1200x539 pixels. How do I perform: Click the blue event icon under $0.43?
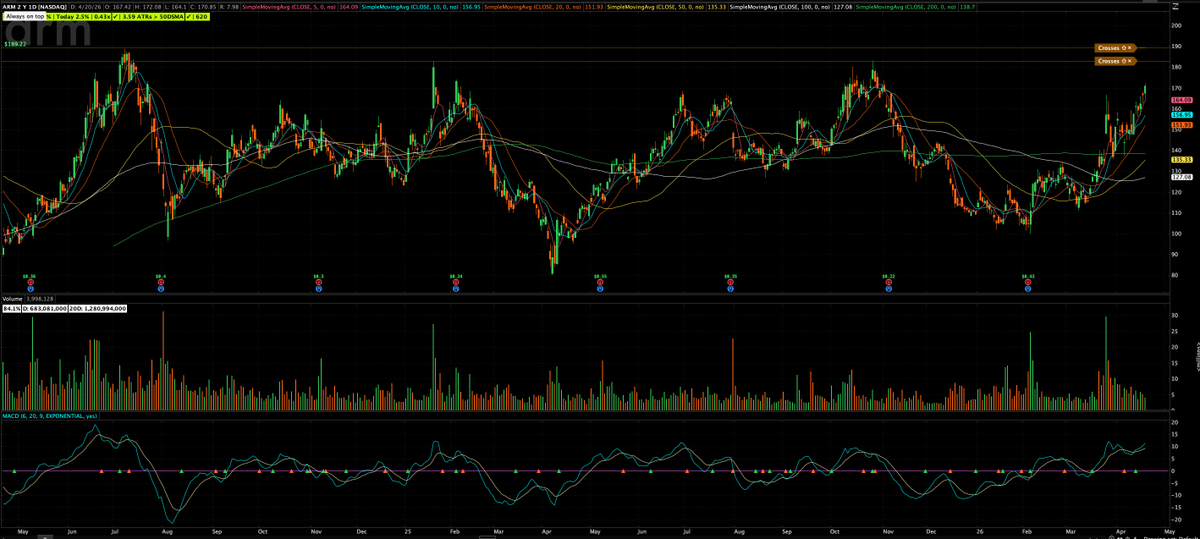pos(1028,289)
